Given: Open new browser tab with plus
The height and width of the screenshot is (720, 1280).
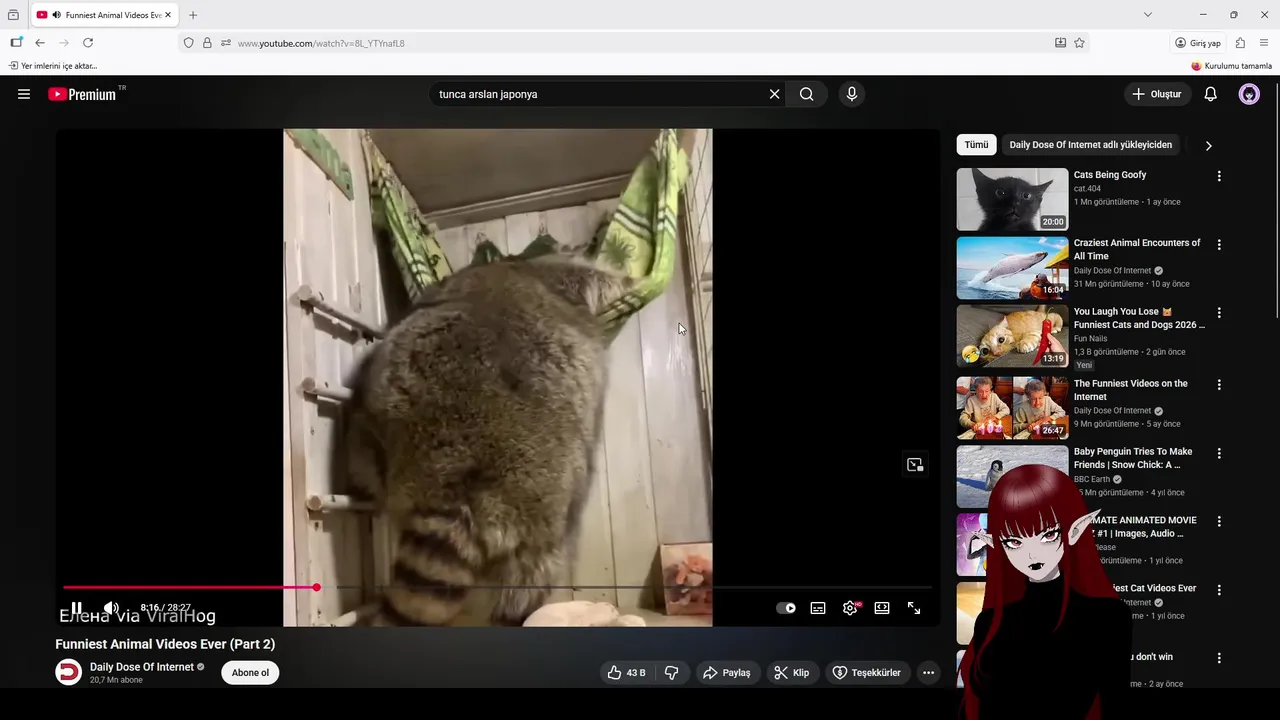Looking at the screenshot, I should coord(193,15).
